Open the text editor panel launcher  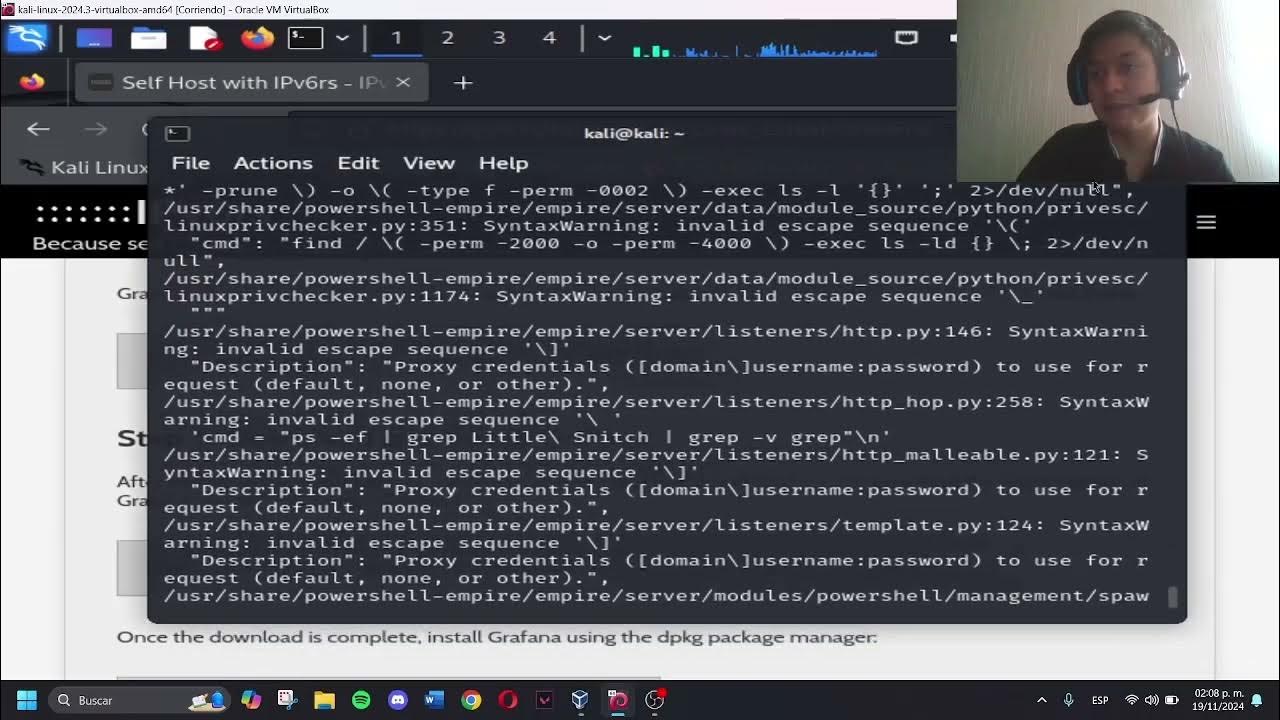204,38
